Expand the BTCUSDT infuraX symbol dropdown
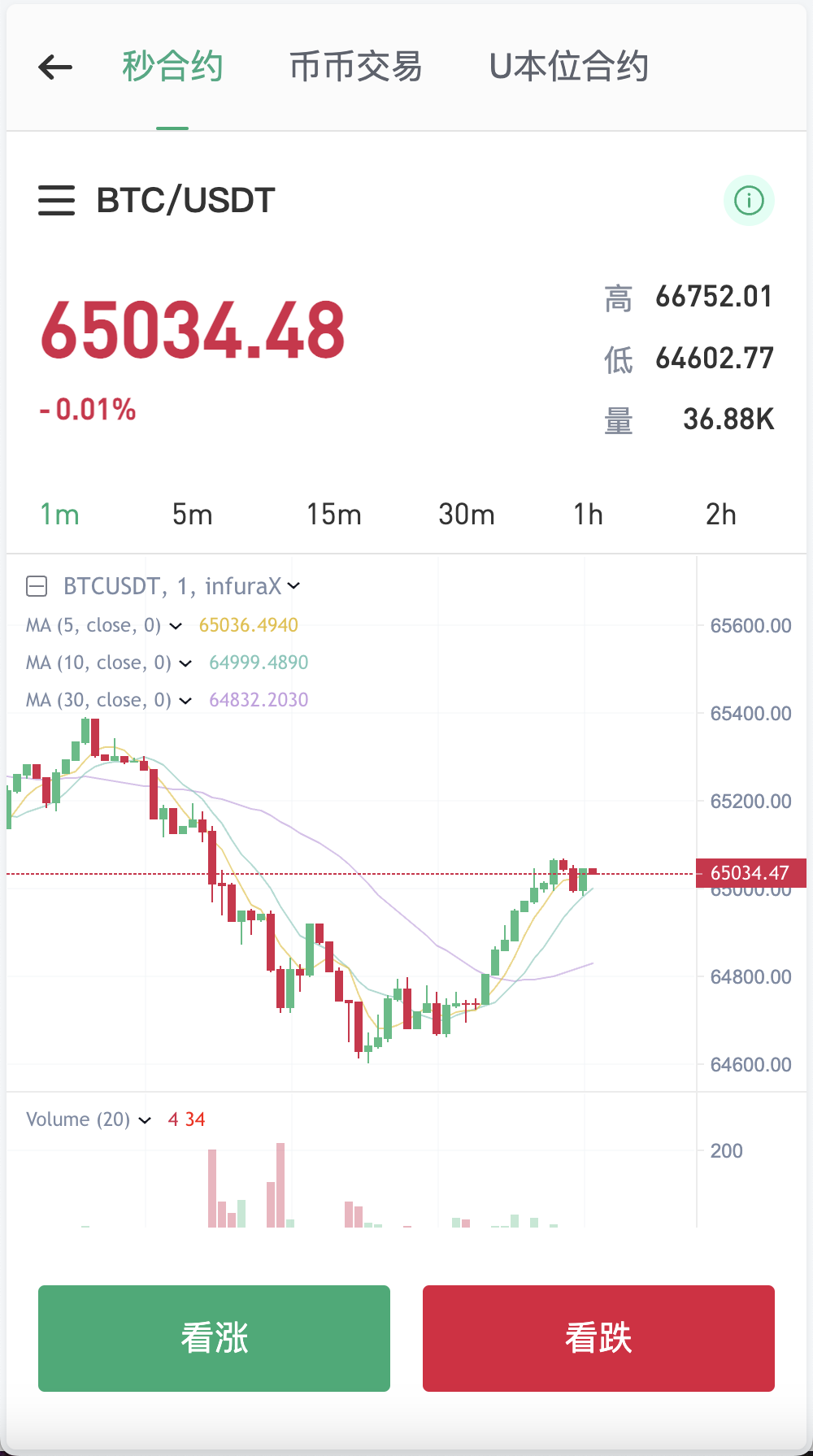This screenshot has height=1456, width=813. click(294, 585)
